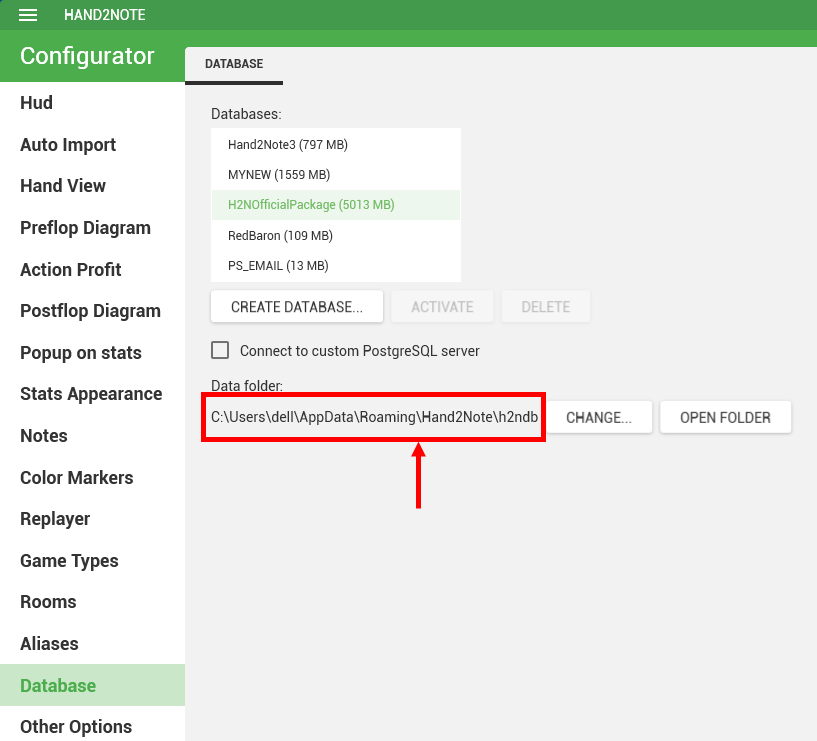The height and width of the screenshot is (741, 817).
Task: Switch to the DATABASE tab
Action: 234,64
